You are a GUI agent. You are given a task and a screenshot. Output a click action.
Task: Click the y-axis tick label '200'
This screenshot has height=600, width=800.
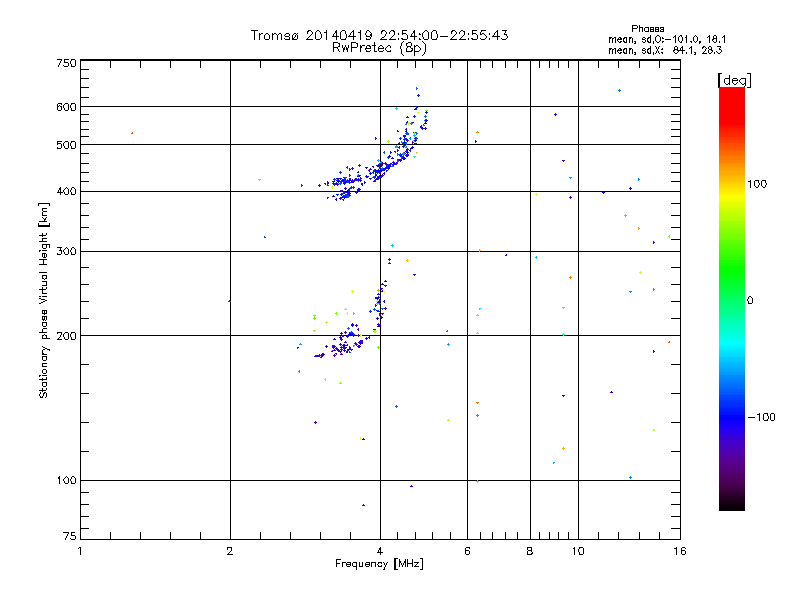click(66, 336)
